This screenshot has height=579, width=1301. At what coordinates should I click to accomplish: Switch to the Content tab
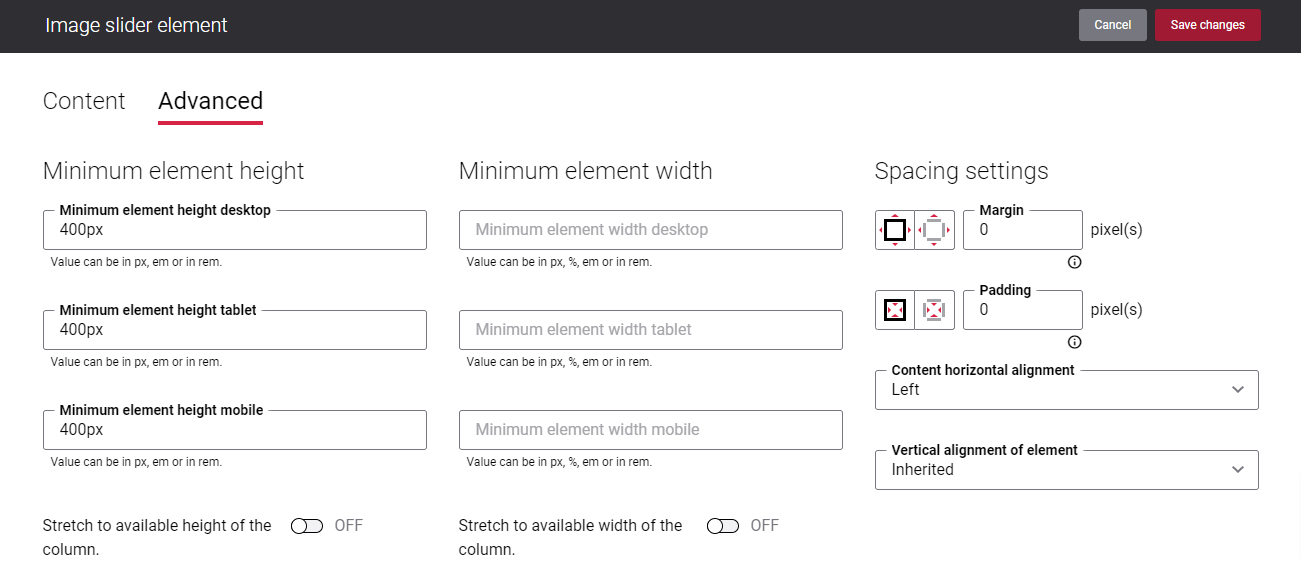click(x=84, y=101)
